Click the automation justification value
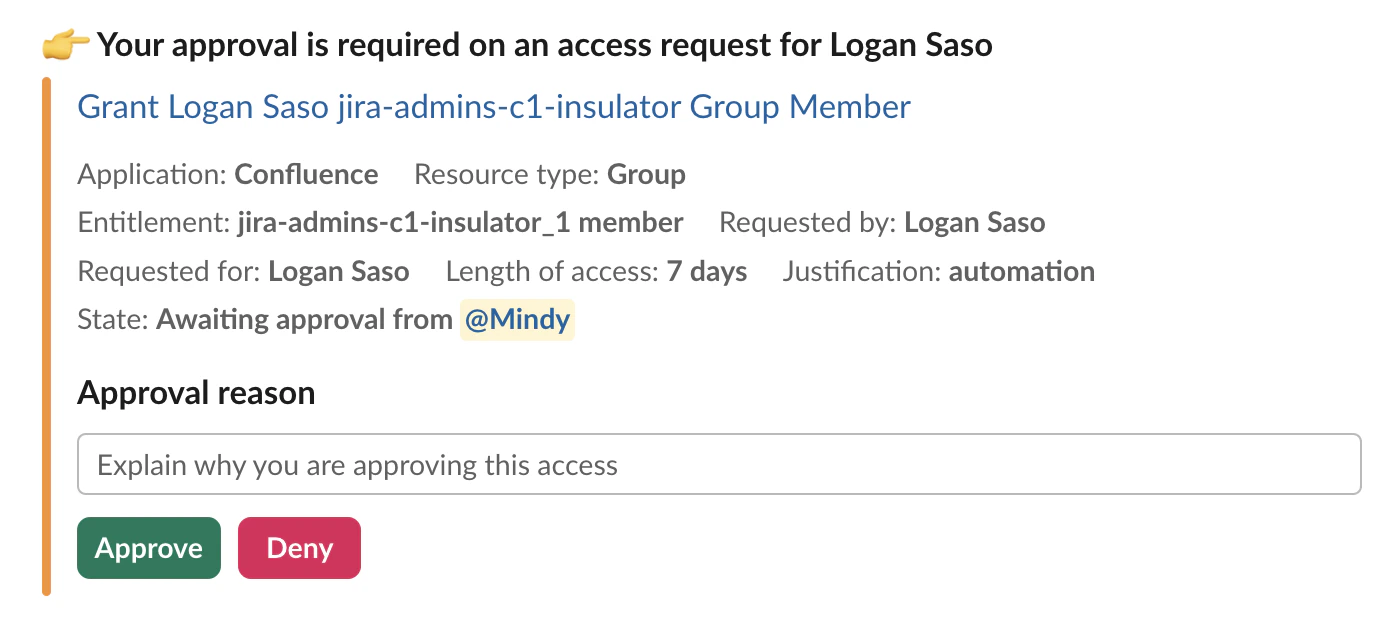 point(1021,272)
